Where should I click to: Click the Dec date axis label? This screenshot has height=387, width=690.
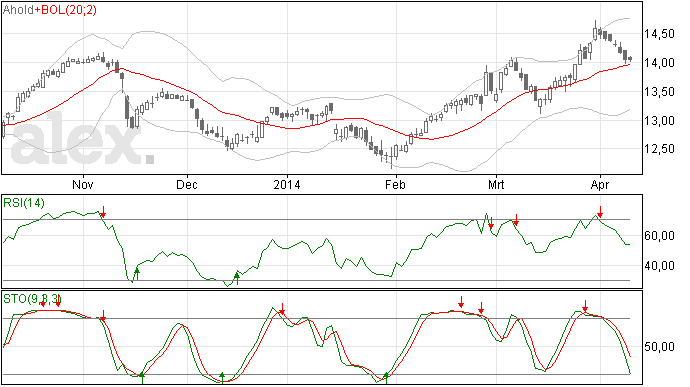point(187,184)
